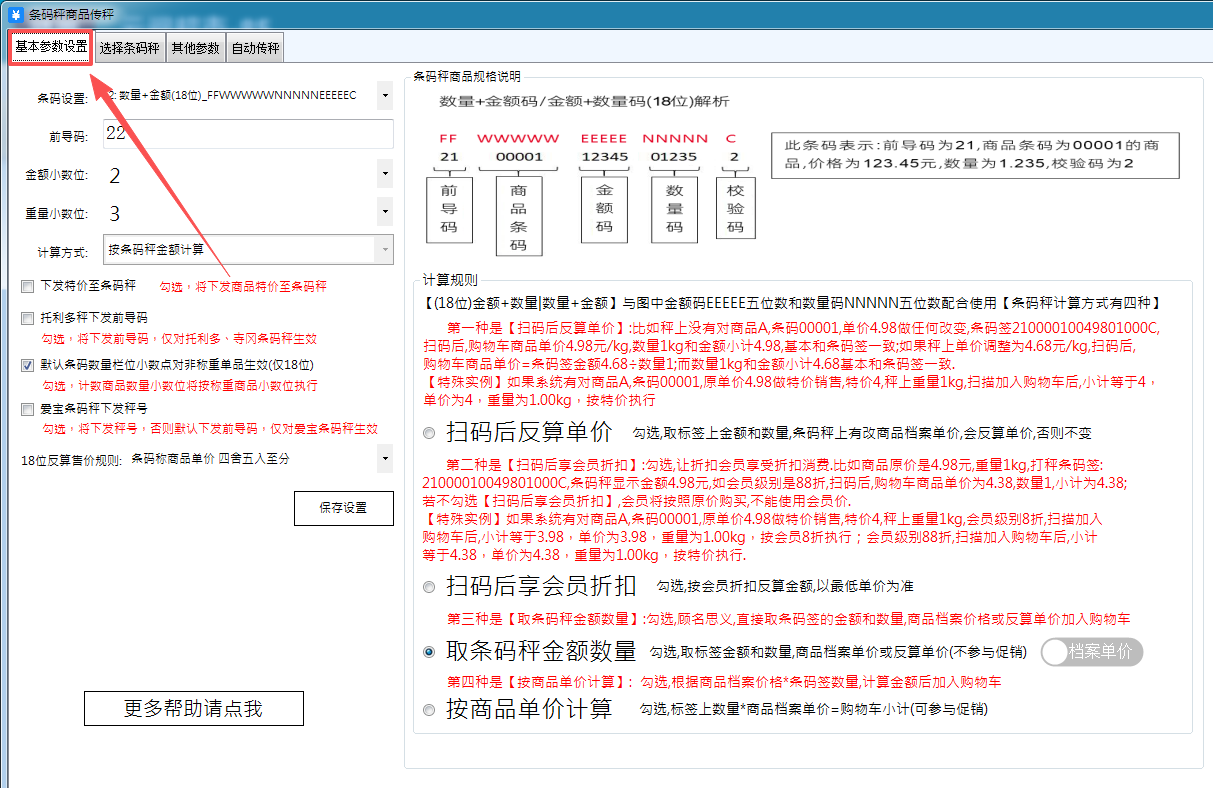Select 按商品单价计算 radio button
The width and height of the screenshot is (1213, 788).
click(429, 710)
